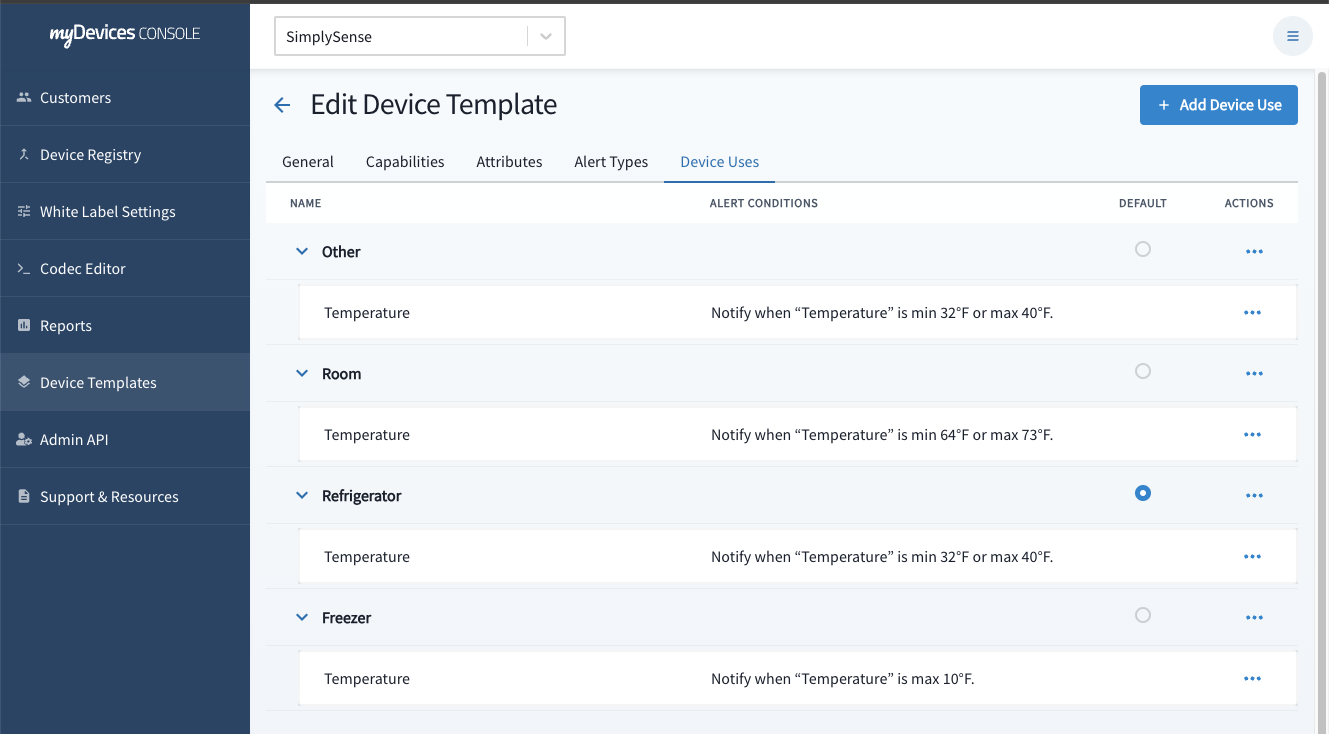1329x734 pixels.
Task: Switch to the Capabilities tab
Action: 405,162
